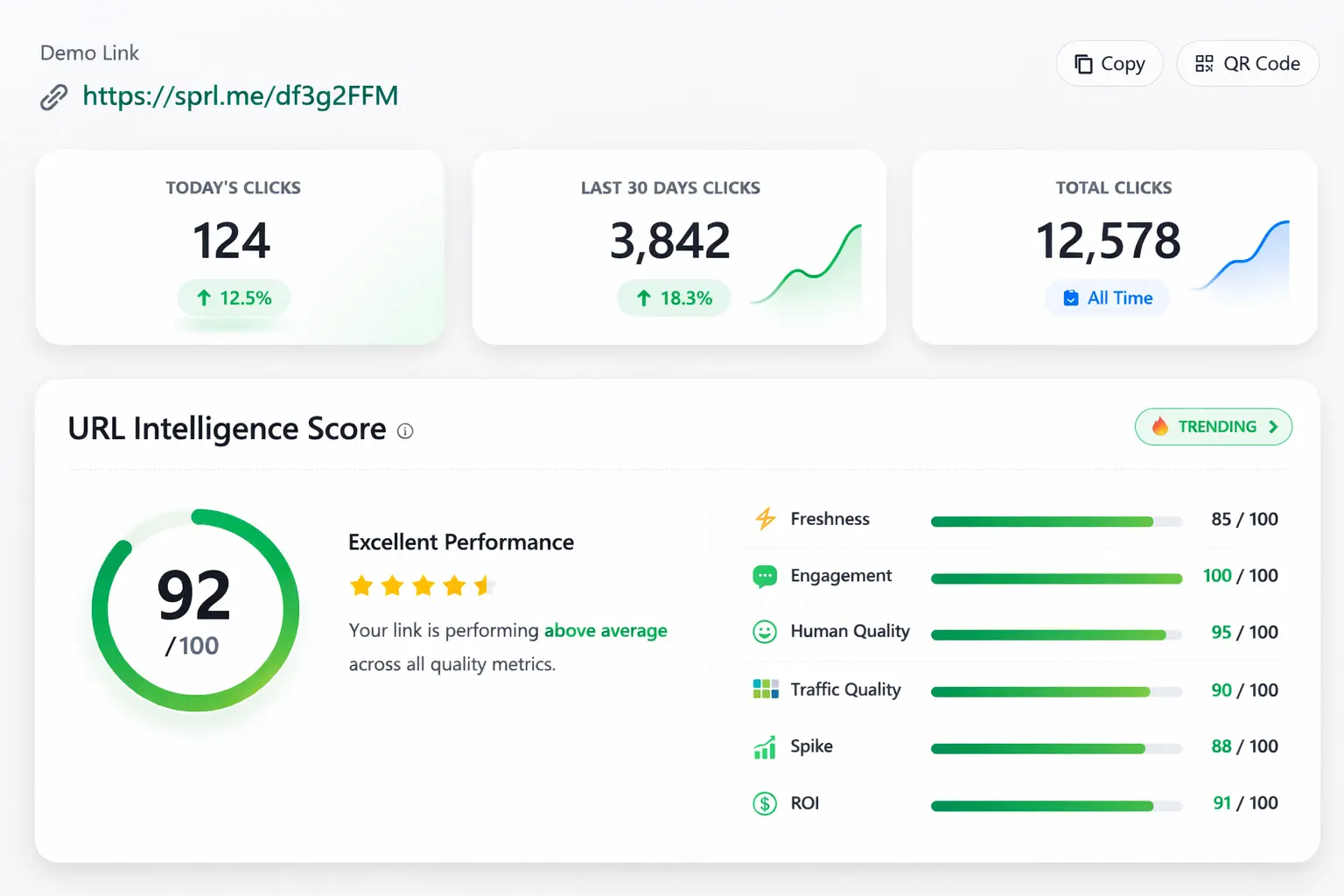The image size is (1344, 896).
Task: Click the Copy button
Action: (1109, 63)
